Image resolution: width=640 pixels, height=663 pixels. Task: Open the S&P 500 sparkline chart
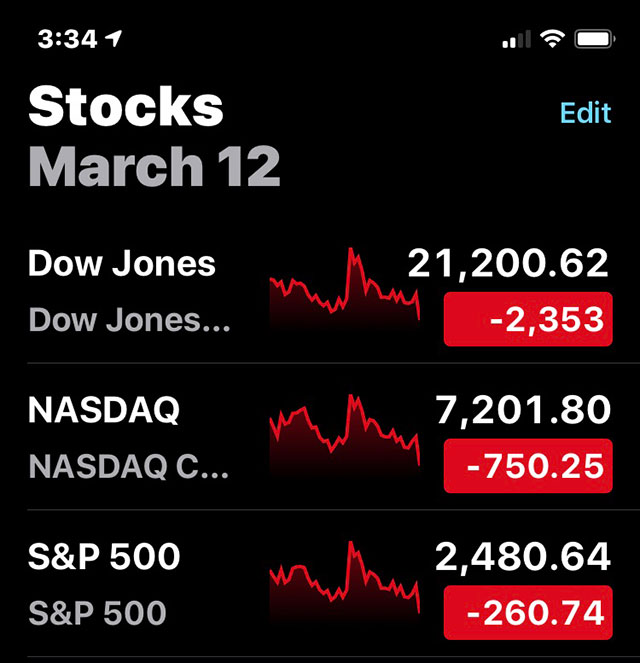point(345,581)
